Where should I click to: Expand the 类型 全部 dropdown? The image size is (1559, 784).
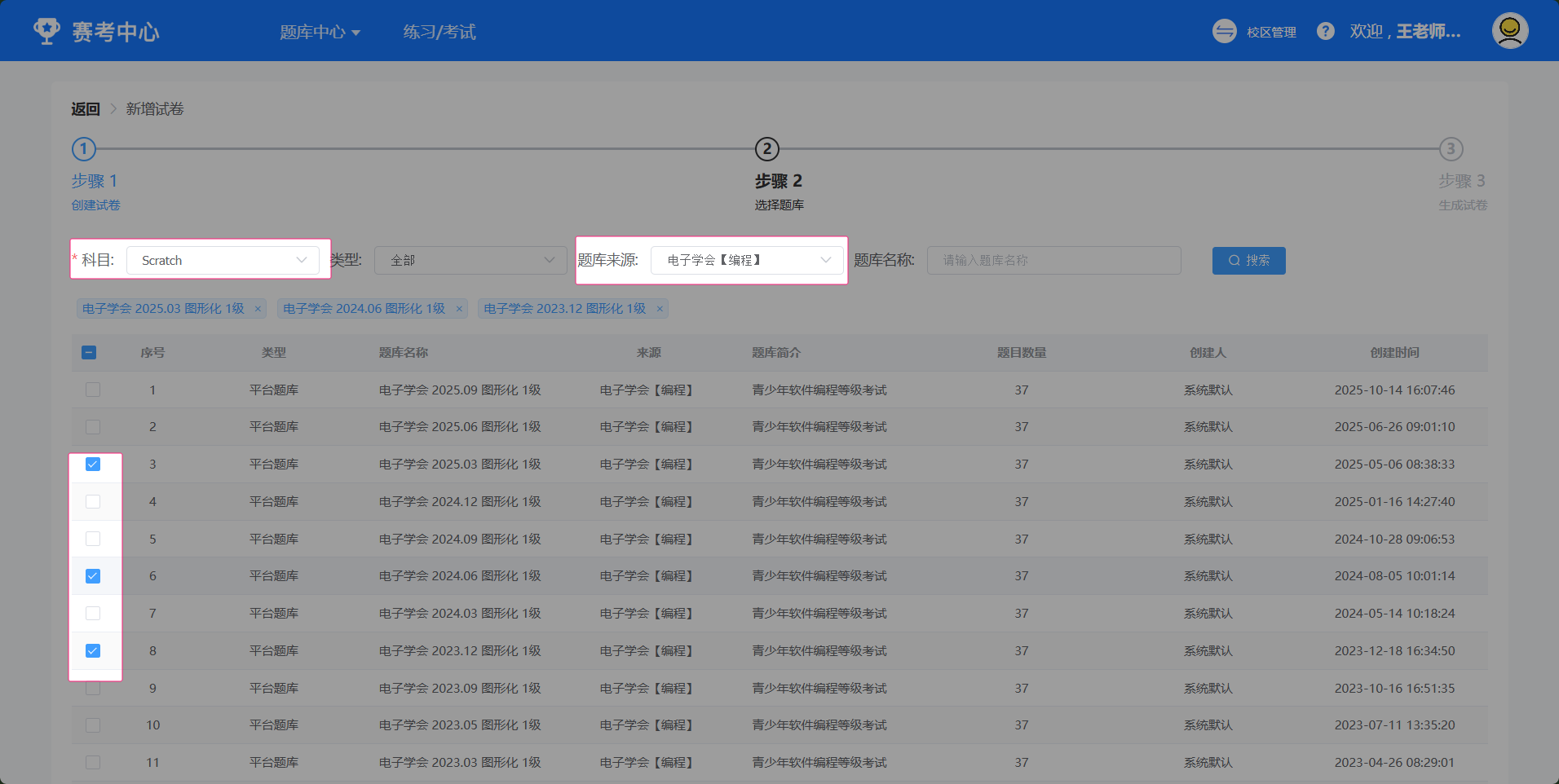(470, 261)
